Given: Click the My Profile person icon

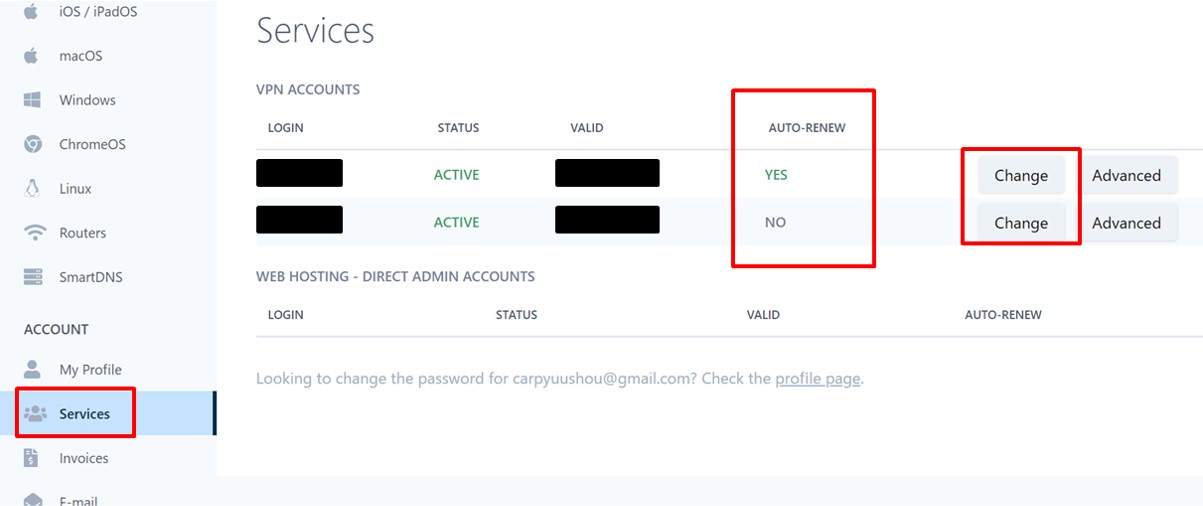Looking at the screenshot, I should coord(33,369).
